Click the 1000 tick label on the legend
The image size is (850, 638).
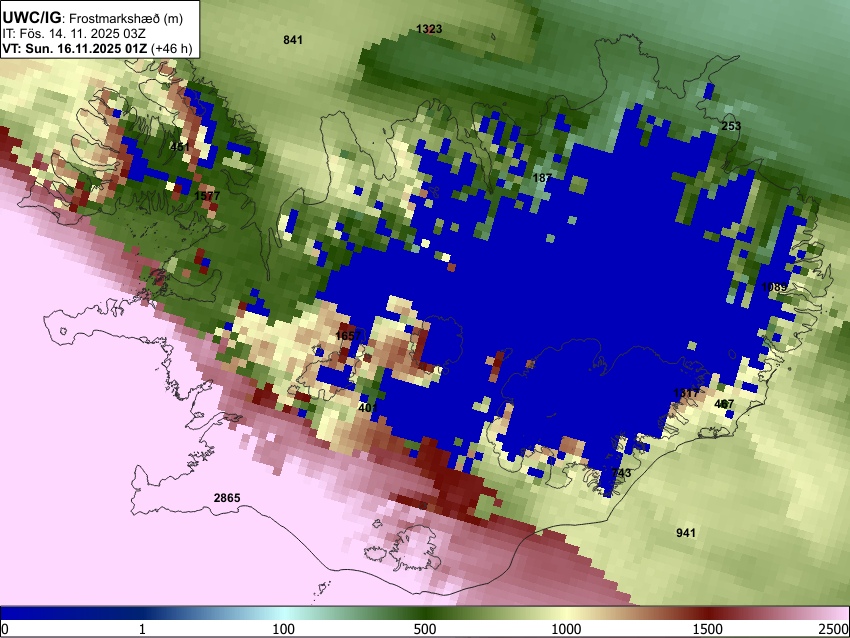point(566,629)
